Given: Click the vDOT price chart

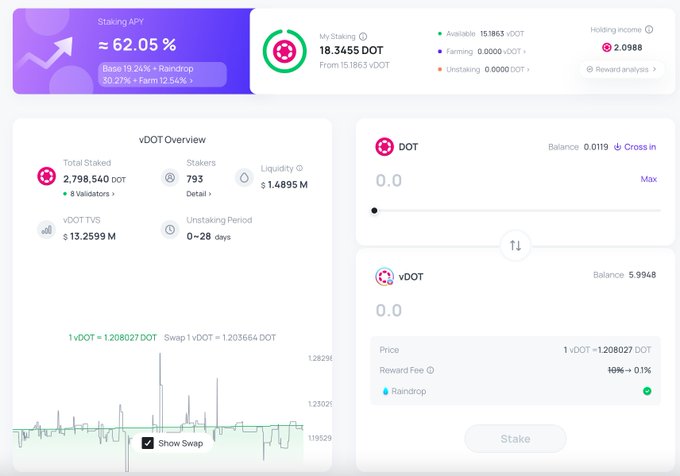Looking at the screenshot, I should click(158, 411).
